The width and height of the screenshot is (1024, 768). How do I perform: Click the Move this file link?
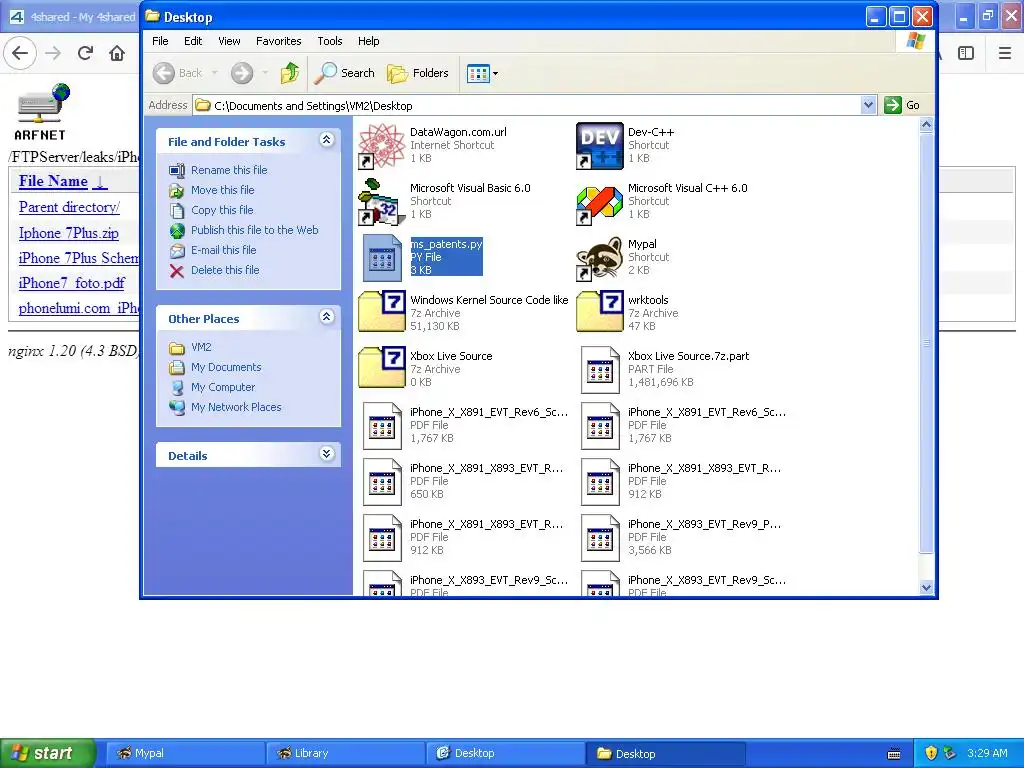point(223,190)
